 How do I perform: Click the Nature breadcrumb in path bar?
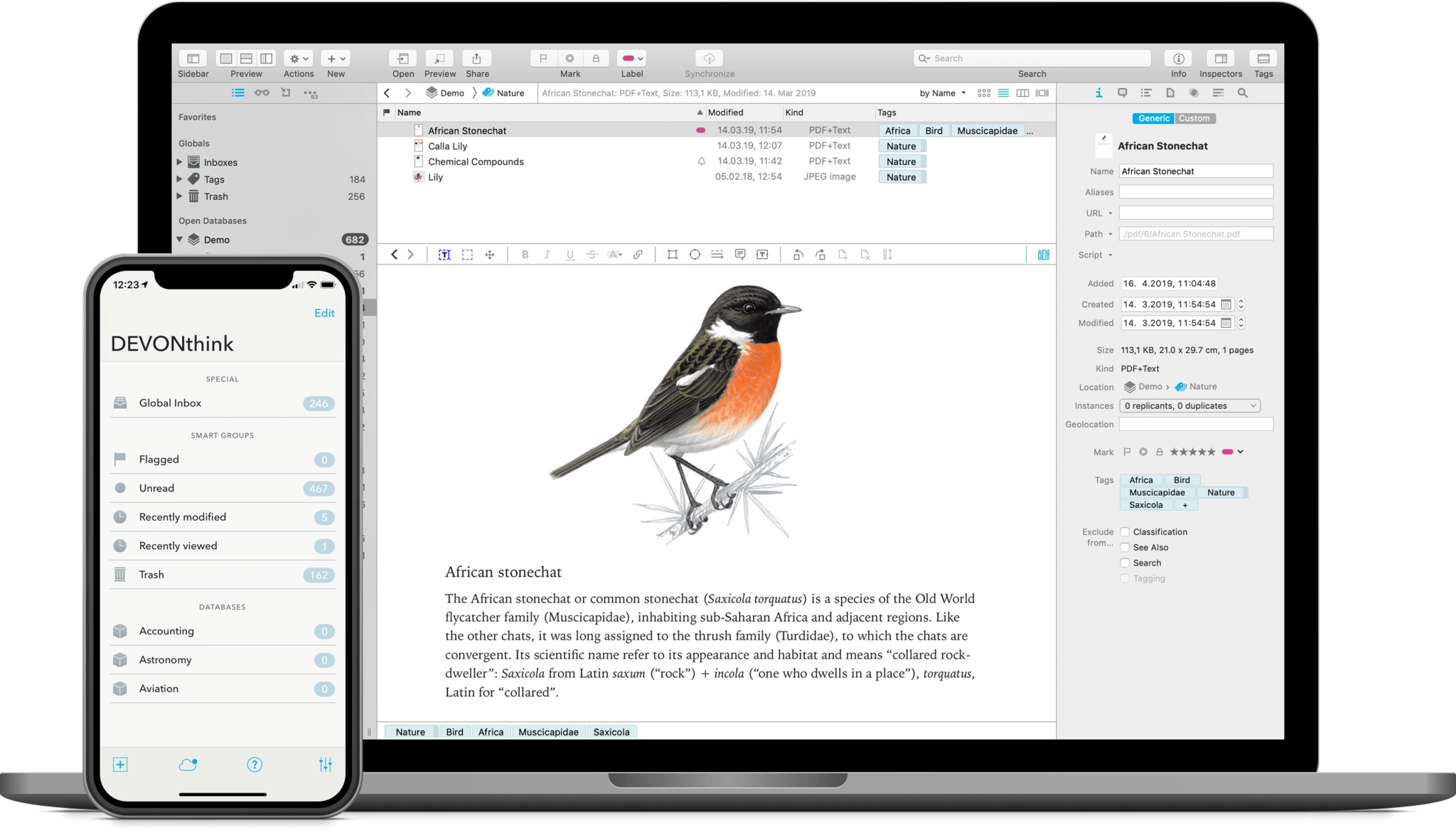click(503, 93)
